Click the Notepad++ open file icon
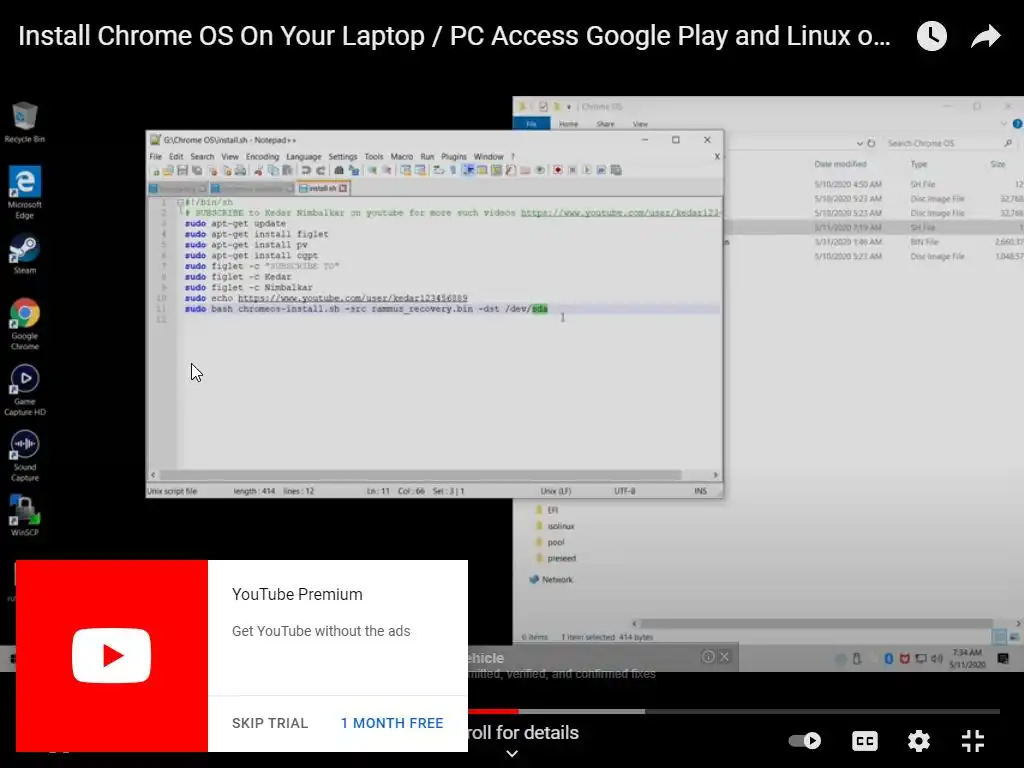Image resolution: width=1024 pixels, height=768 pixels. point(168,170)
